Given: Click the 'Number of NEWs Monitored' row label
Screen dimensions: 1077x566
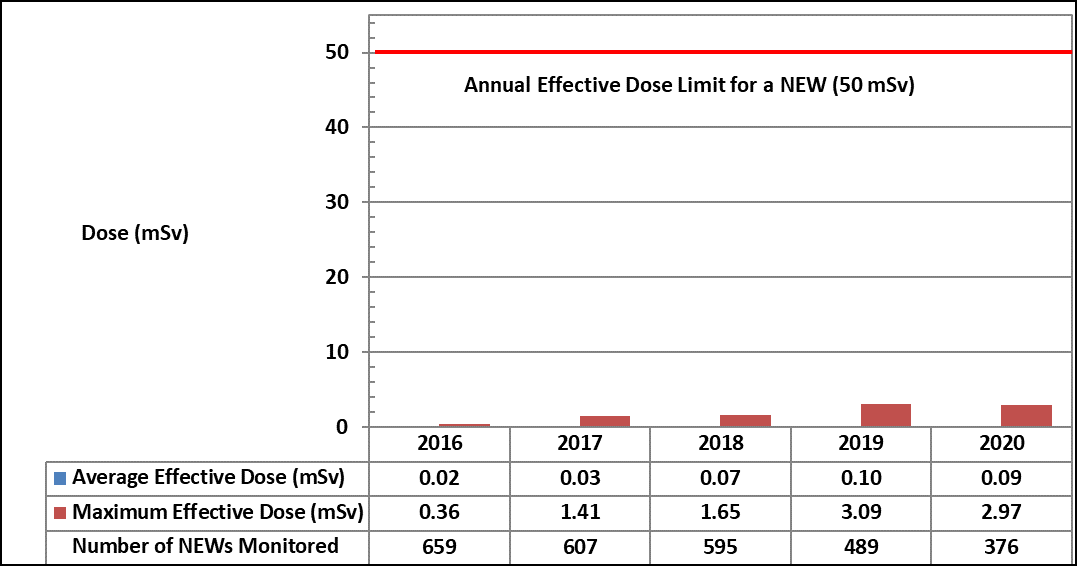Looking at the screenshot, I should click(x=205, y=545).
